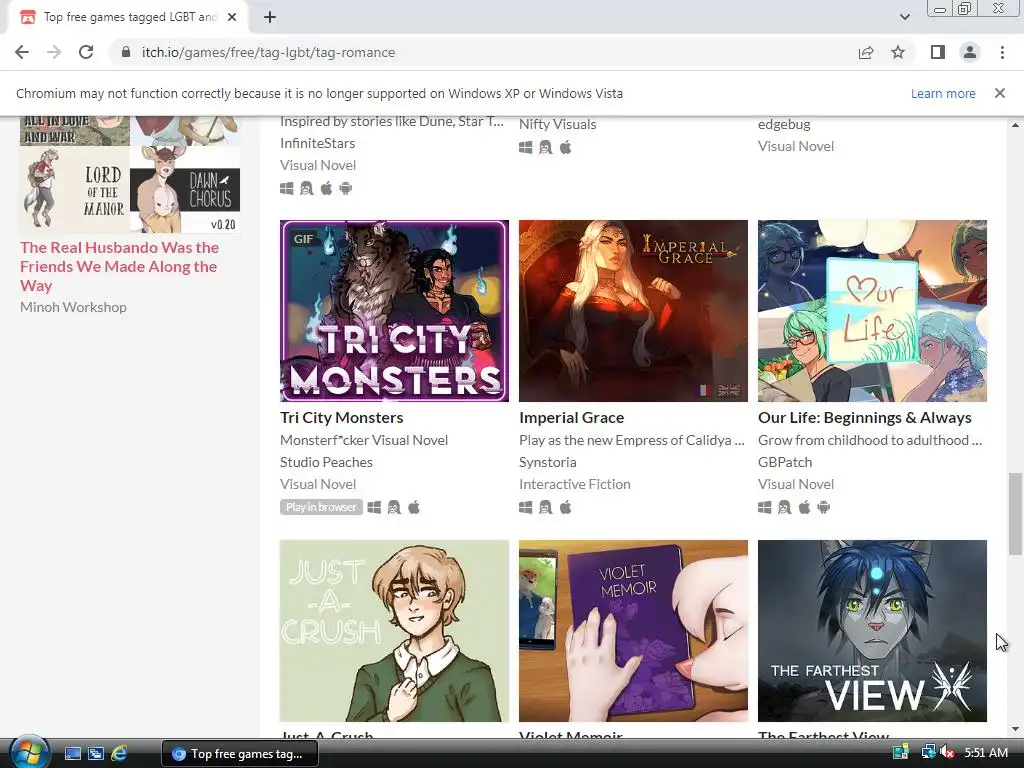Click Android icon under Our Life
The width and height of the screenshot is (1024, 768).
pyautogui.click(x=824, y=507)
